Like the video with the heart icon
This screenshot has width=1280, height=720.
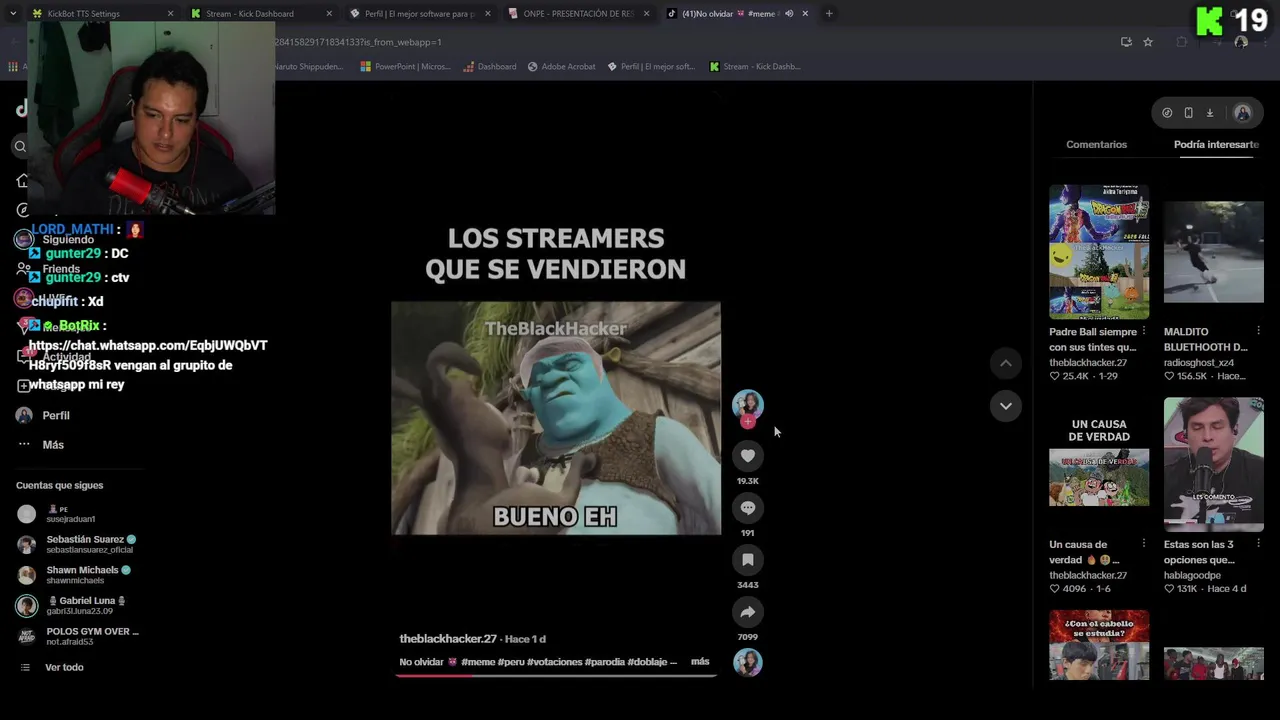tap(747, 456)
